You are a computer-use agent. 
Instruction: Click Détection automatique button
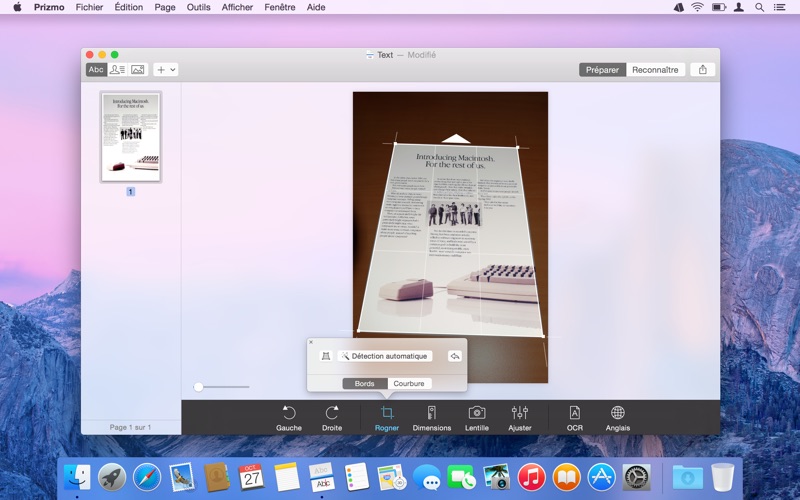[385, 356]
